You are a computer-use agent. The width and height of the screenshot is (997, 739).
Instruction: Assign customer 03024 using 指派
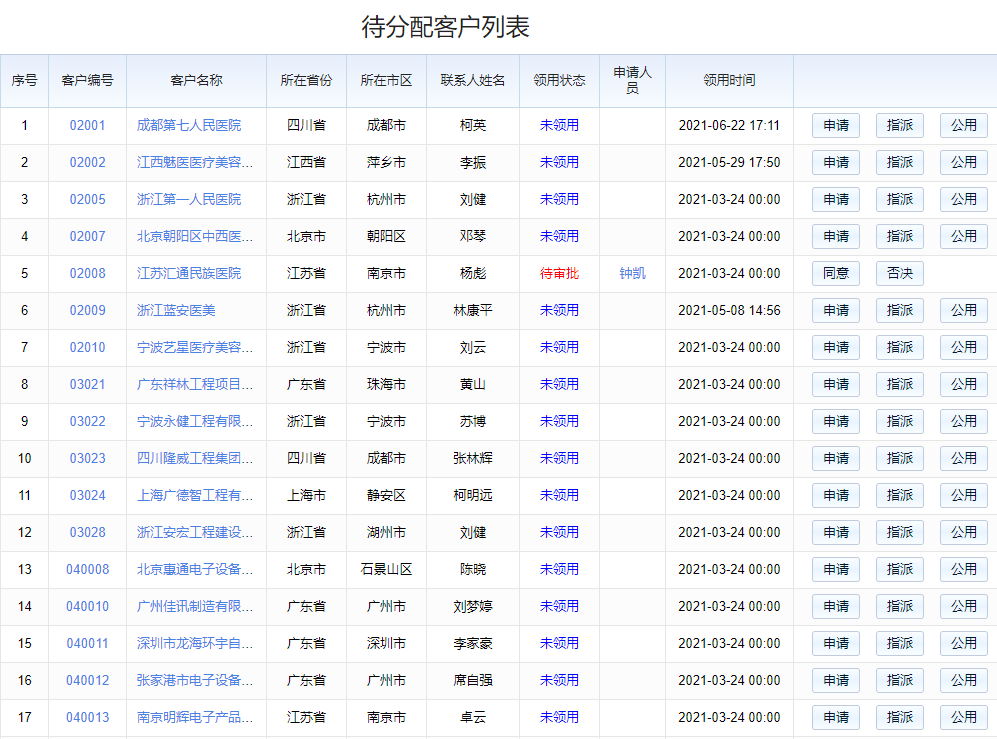point(899,496)
